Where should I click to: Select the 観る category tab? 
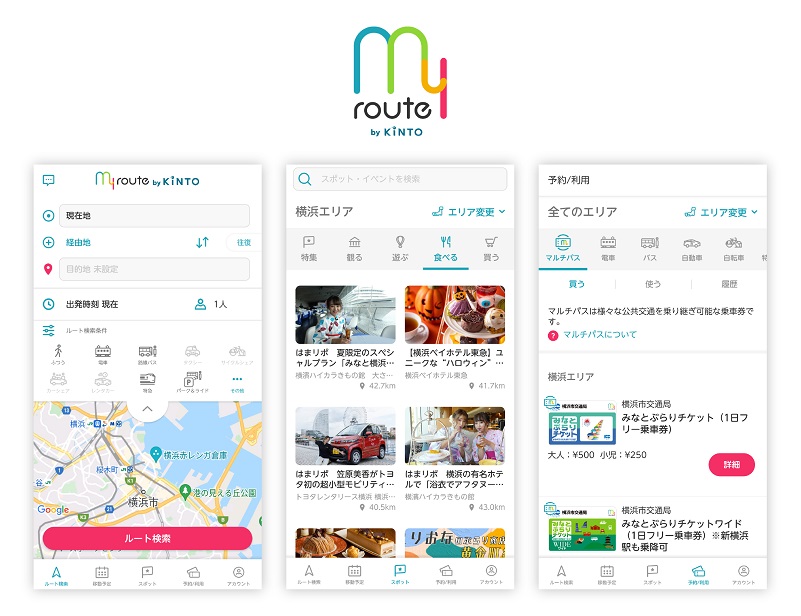click(355, 249)
